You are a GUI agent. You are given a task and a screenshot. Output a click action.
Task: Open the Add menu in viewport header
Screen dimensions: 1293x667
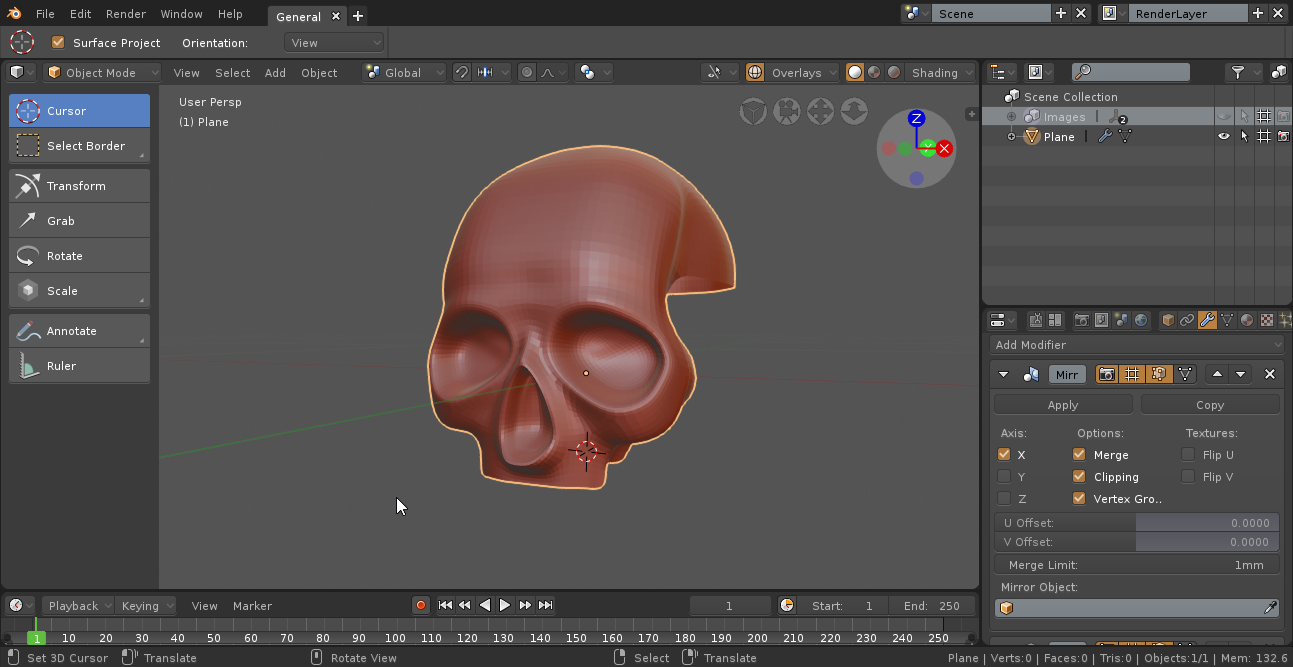(275, 73)
